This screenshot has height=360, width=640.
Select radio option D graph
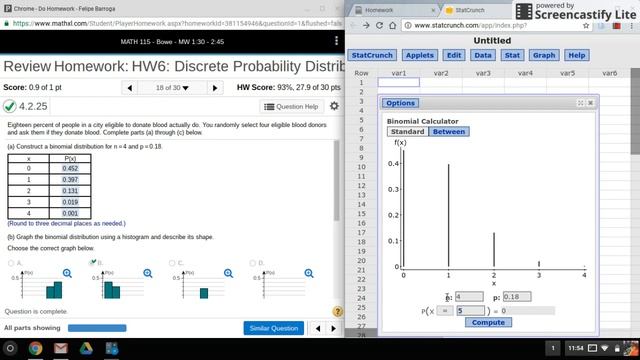point(252,263)
